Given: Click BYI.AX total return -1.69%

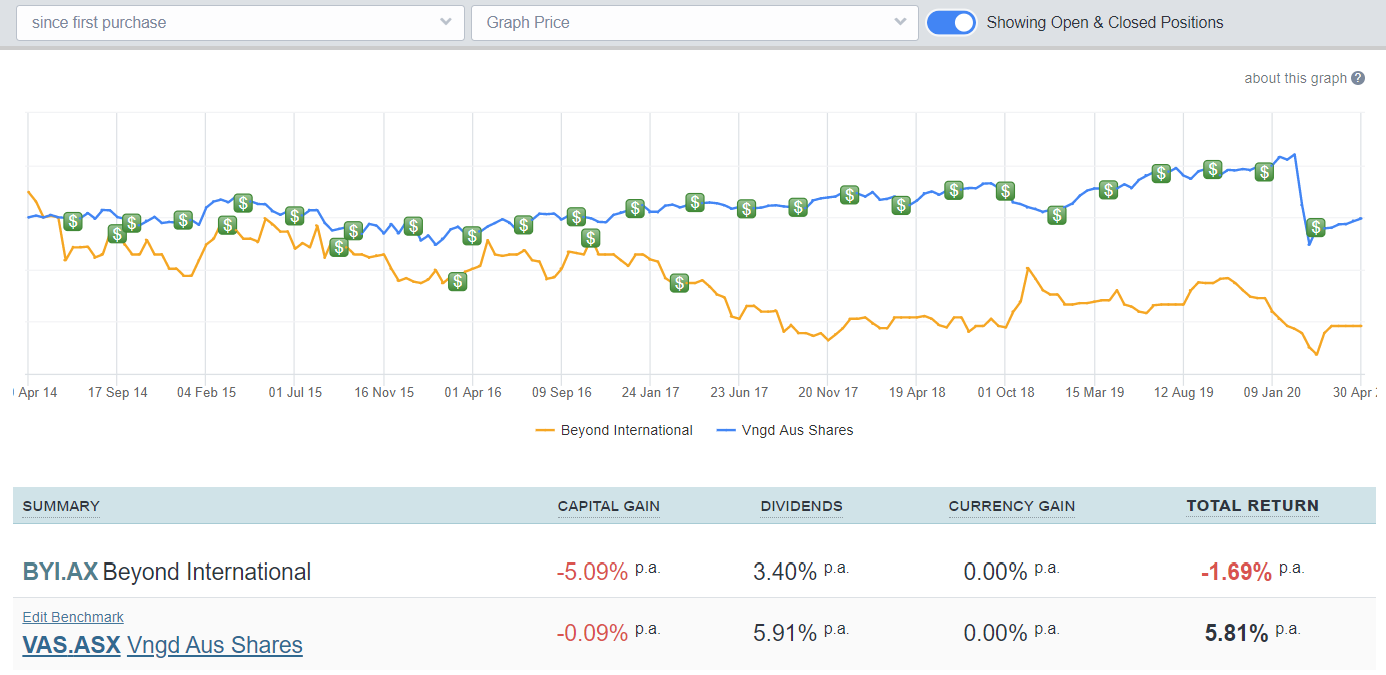Looking at the screenshot, I should coord(1236,572).
